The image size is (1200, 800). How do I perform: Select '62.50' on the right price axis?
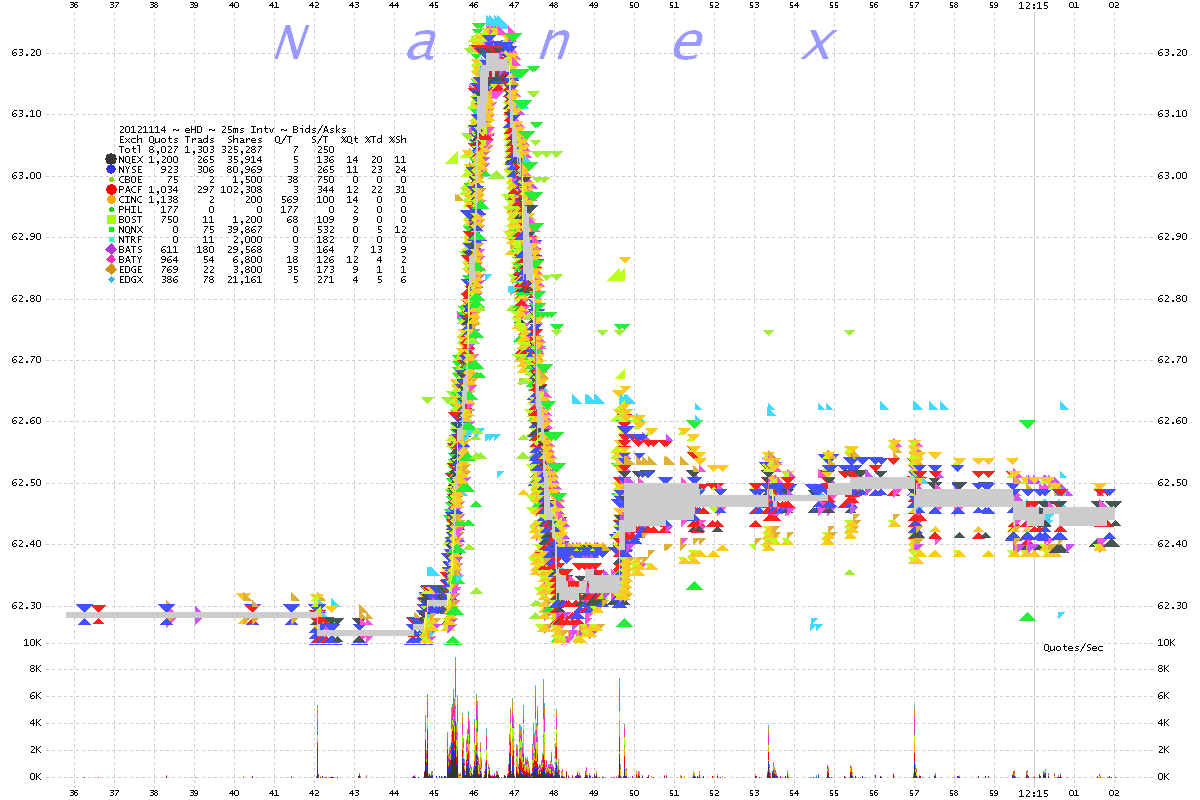(x=1171, y=483)
